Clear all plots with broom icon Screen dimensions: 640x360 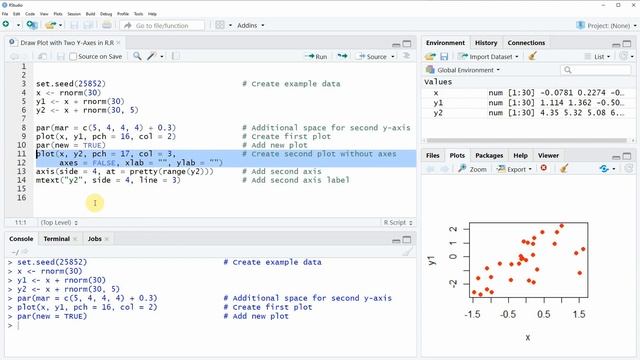(x=564, y=168)
